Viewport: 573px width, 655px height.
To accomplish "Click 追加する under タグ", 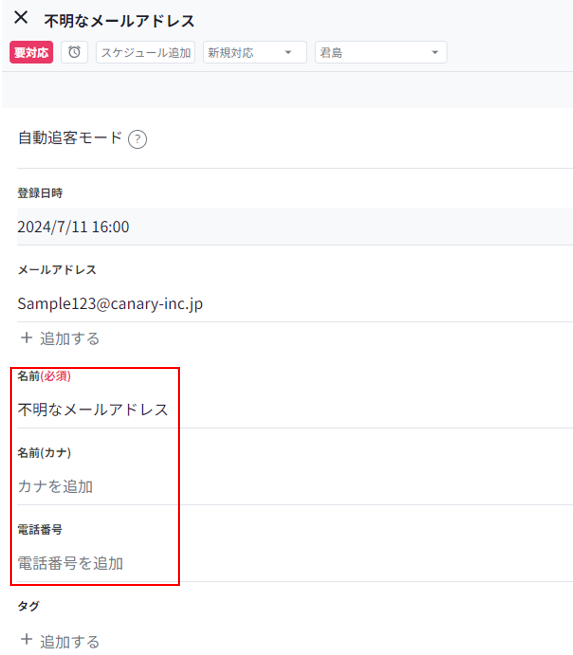I will pos(61,641).
